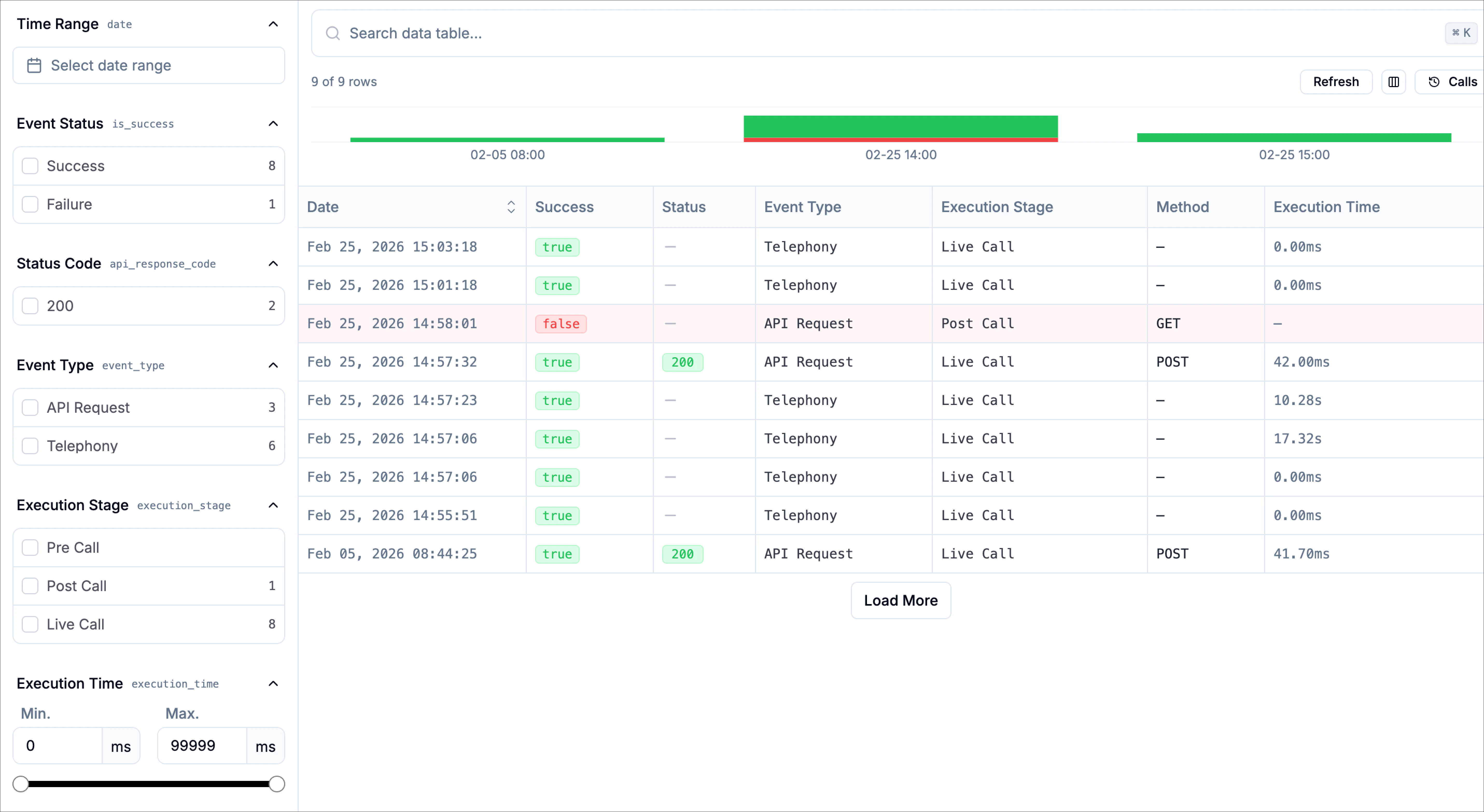Collapse the Status Code filter section
The height and width of the screenshot is (812, 1484).
click(x=273, y=264)
